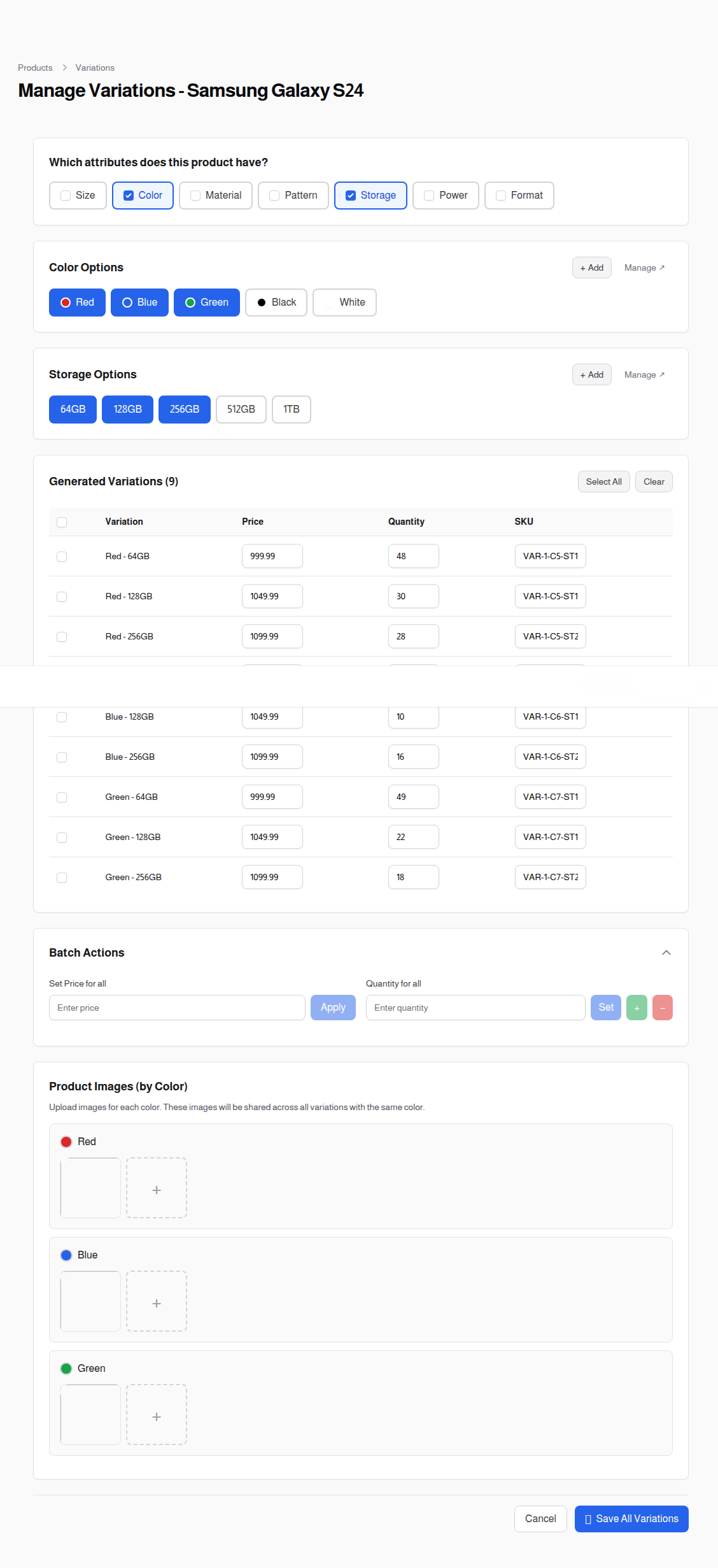Collapse the Batch Actions chevron
Screen dimensions: 718x1568
666,953
